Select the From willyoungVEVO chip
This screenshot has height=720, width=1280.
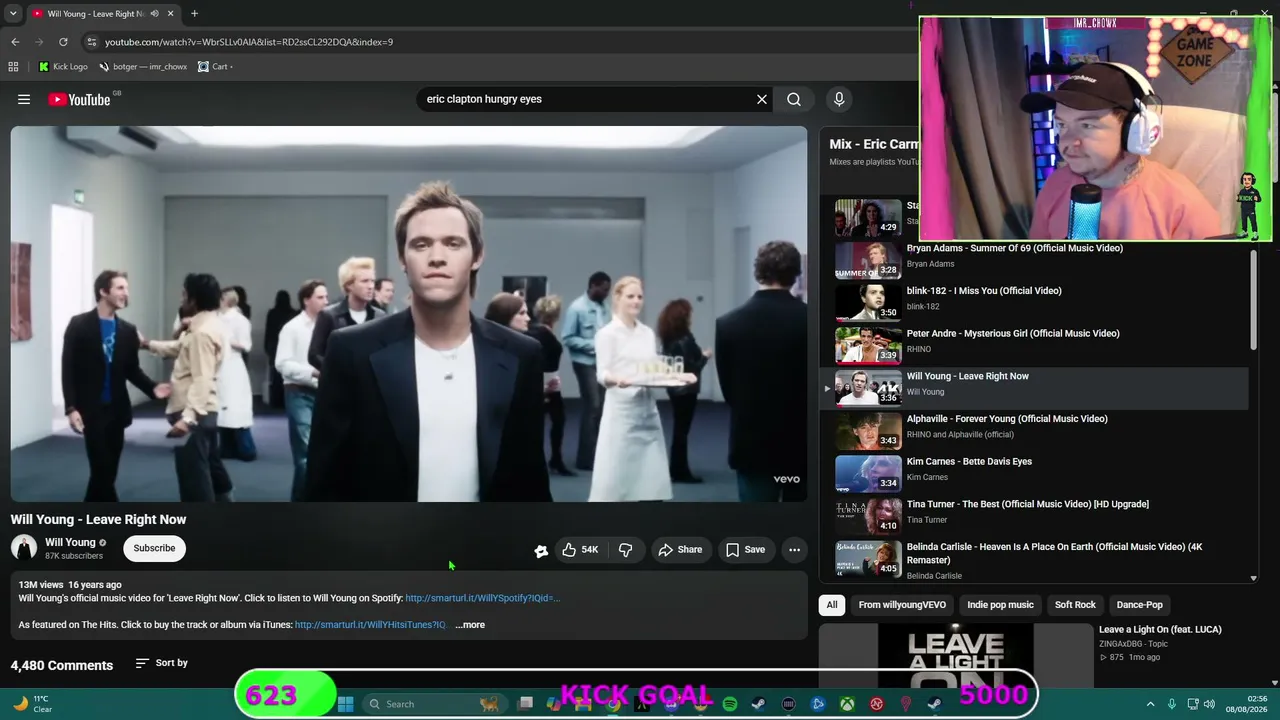click(x=902, y=605)
